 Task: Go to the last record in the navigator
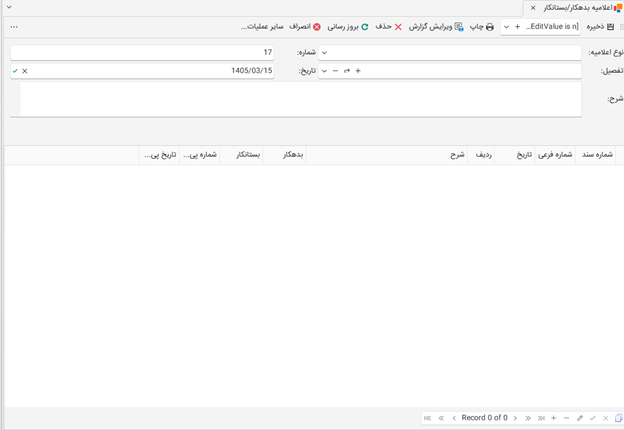[541, 418]
